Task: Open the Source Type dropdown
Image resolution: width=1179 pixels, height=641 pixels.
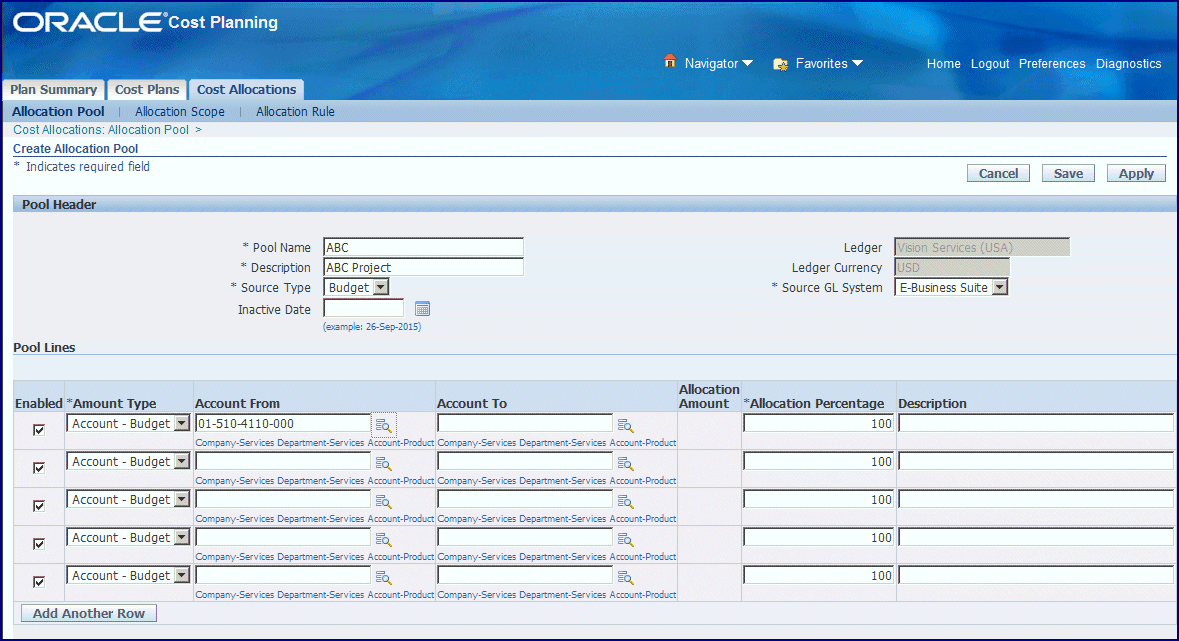Action: [x=356, y=287]
